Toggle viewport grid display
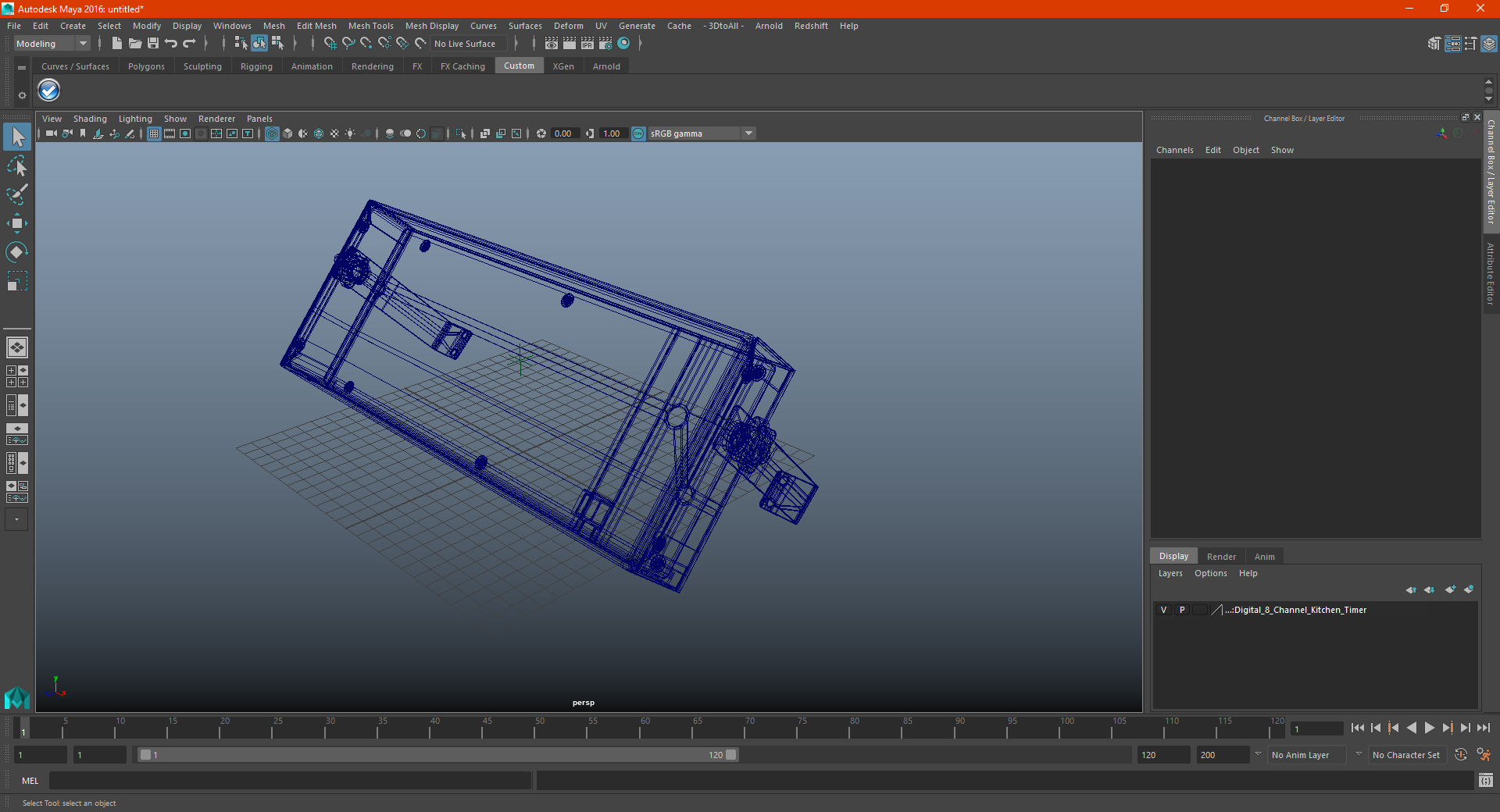Viewport: 1500px width, 812px height. tap(154, 134)
